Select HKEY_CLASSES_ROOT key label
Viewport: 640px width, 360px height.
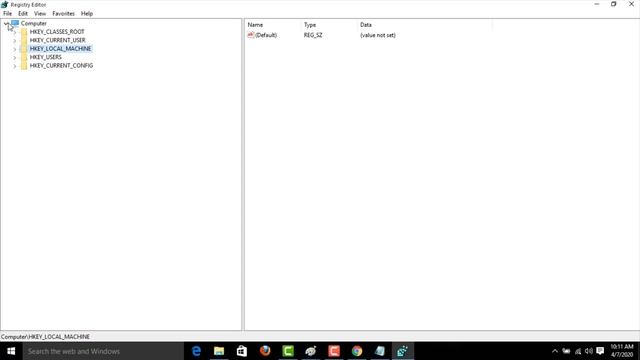click(x=57, y=32)
